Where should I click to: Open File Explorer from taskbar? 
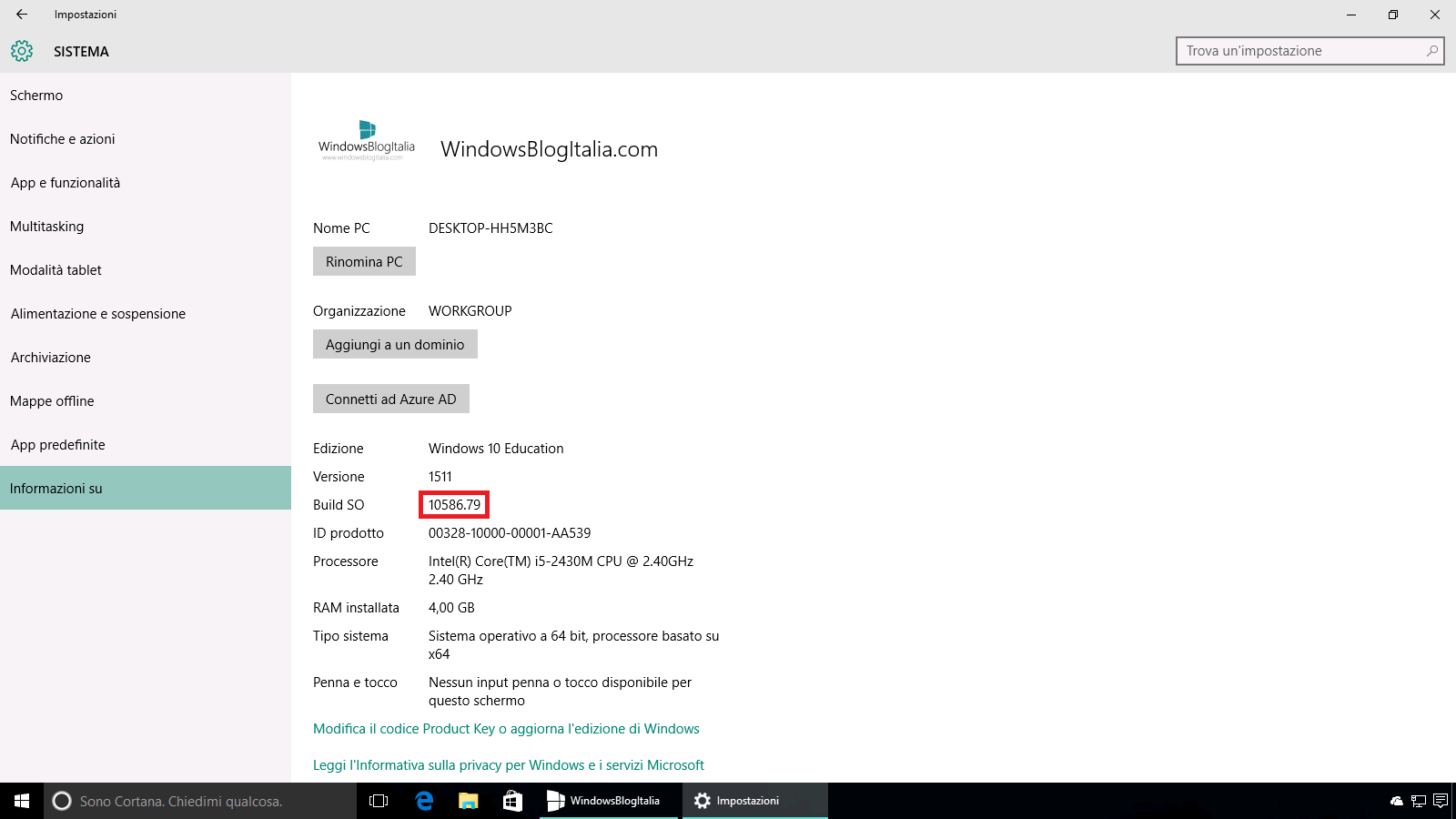click(469, 801)
